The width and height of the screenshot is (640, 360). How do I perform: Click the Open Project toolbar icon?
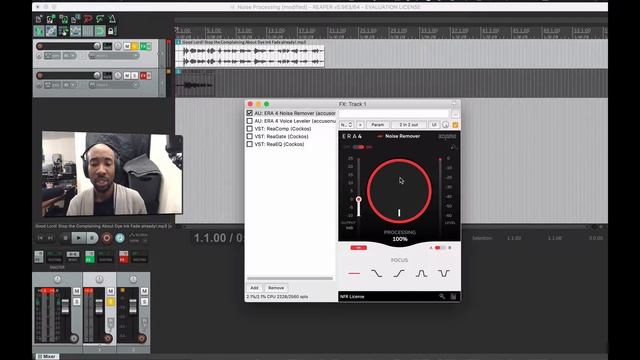51,19
